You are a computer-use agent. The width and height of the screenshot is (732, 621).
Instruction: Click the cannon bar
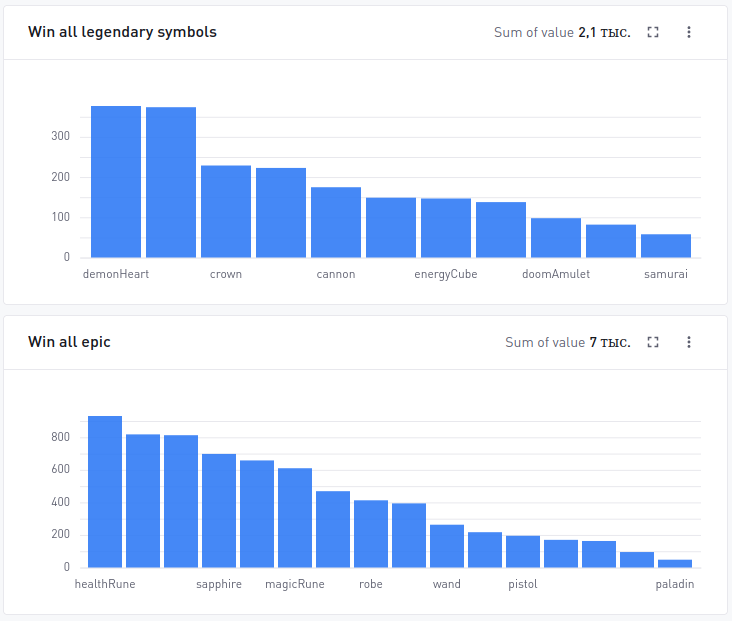336,222
